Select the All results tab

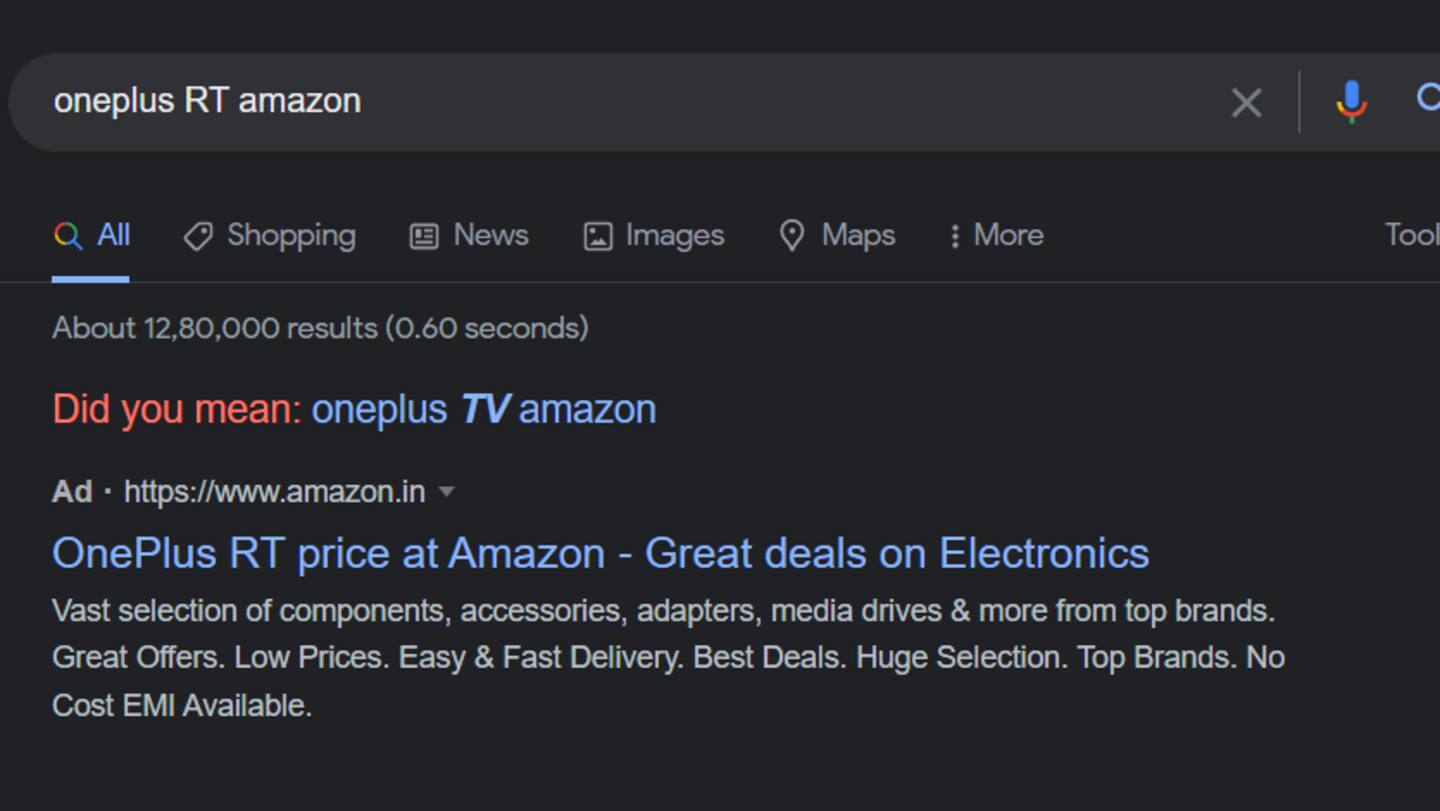(x=91, y=236)
